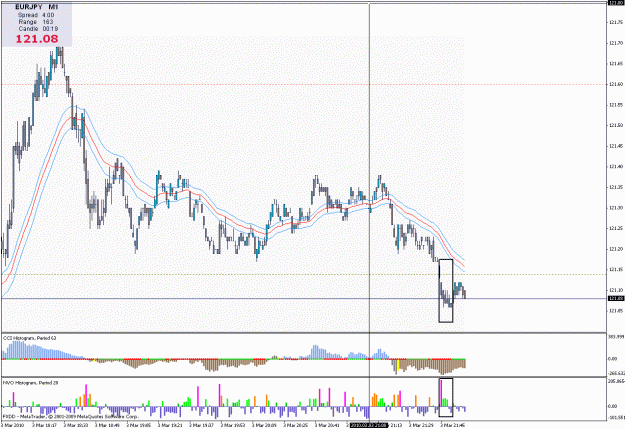
Task: Click the yellow bar in the CCI histogram
Action: pyautogui.click(x=398, y=365)
